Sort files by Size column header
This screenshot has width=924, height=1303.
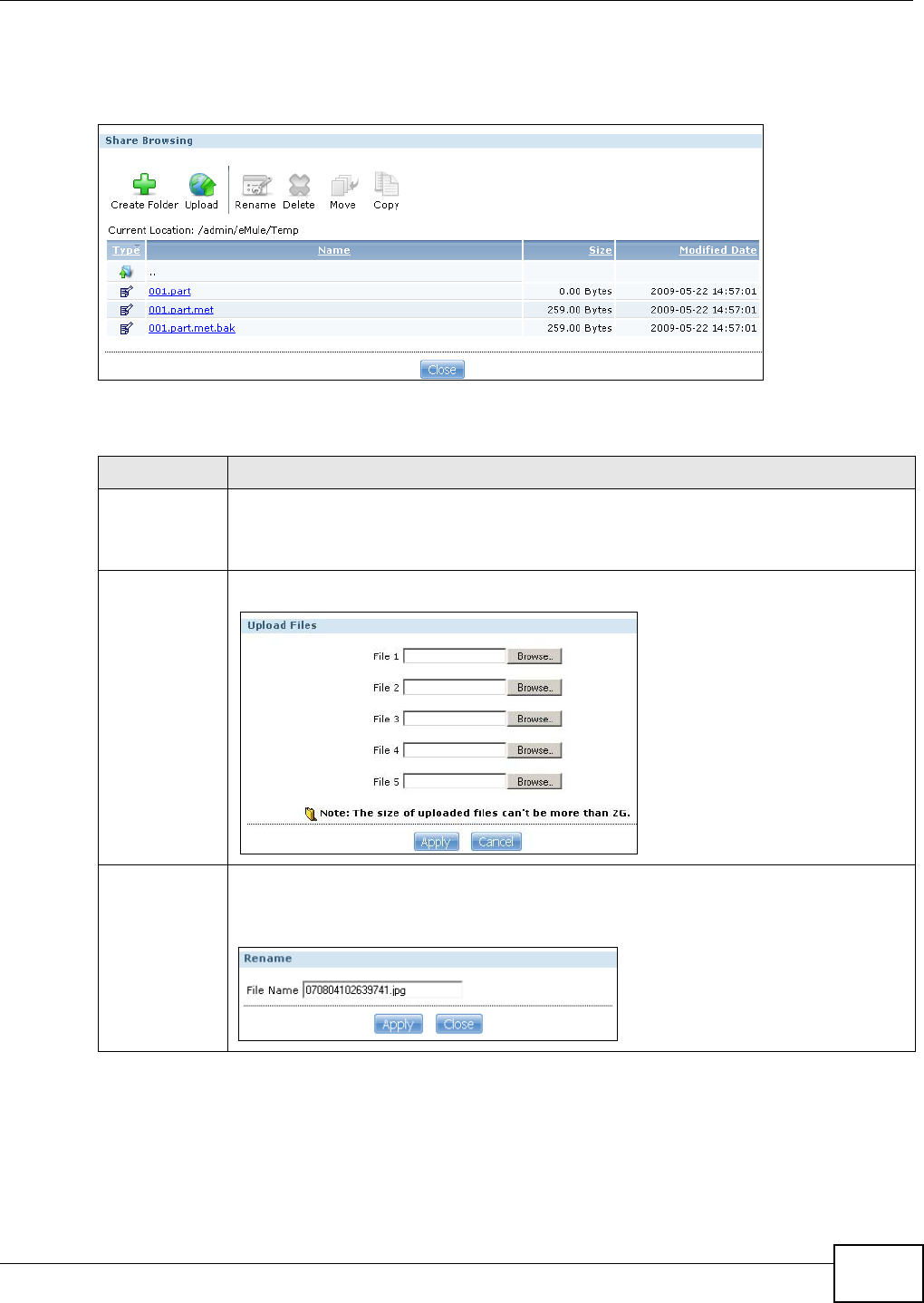pyautogui.click(x=600, y=250)
